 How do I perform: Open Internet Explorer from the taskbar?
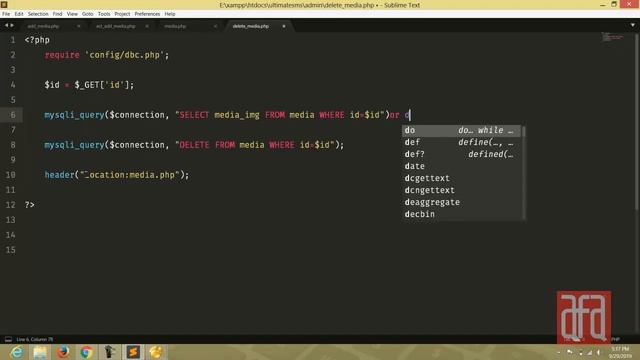pos(17,352)
